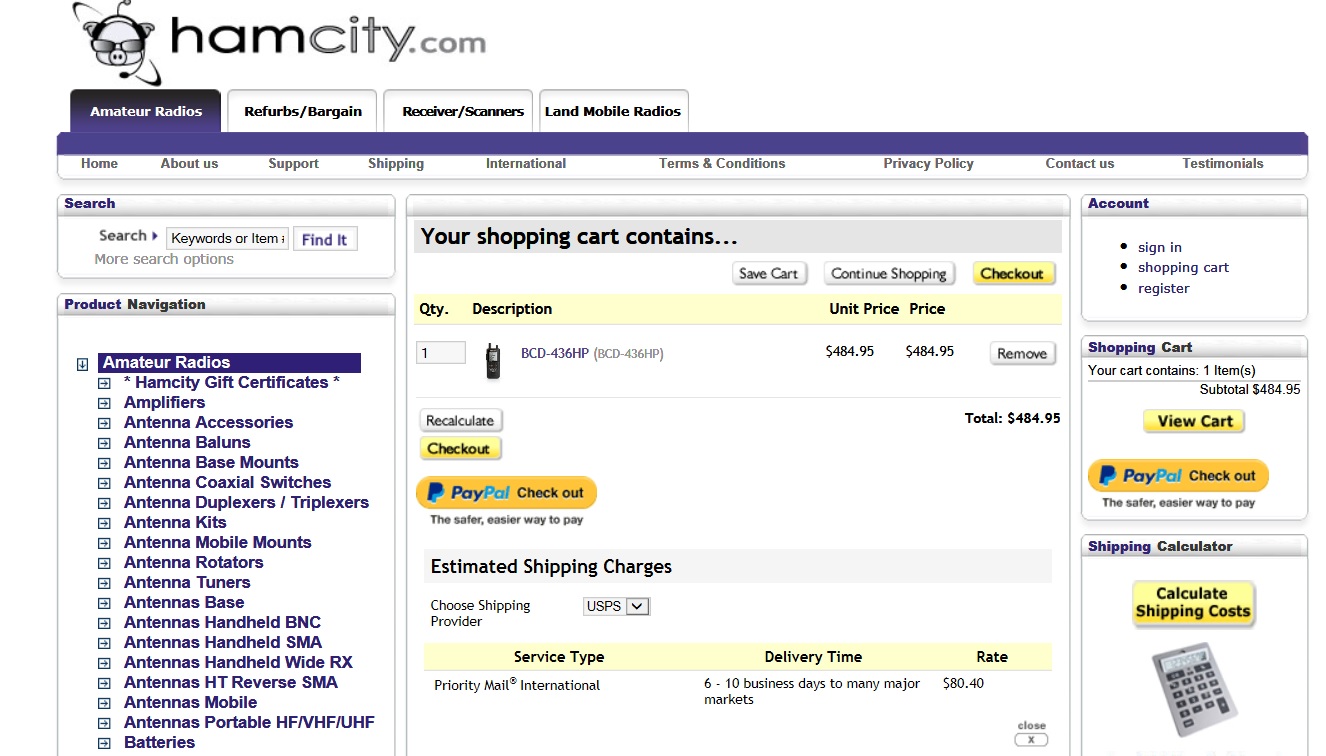
Task: Click the hamcity.com pig logo
Action: coord(280,42)
